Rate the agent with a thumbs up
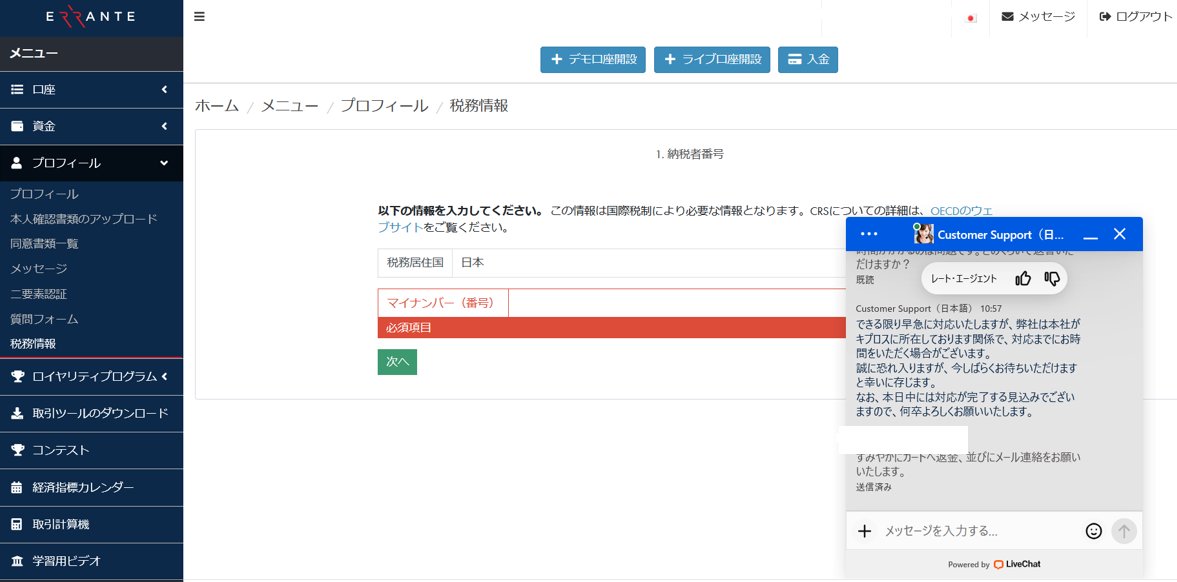 pyautogui.click(x=1022, y=278)
